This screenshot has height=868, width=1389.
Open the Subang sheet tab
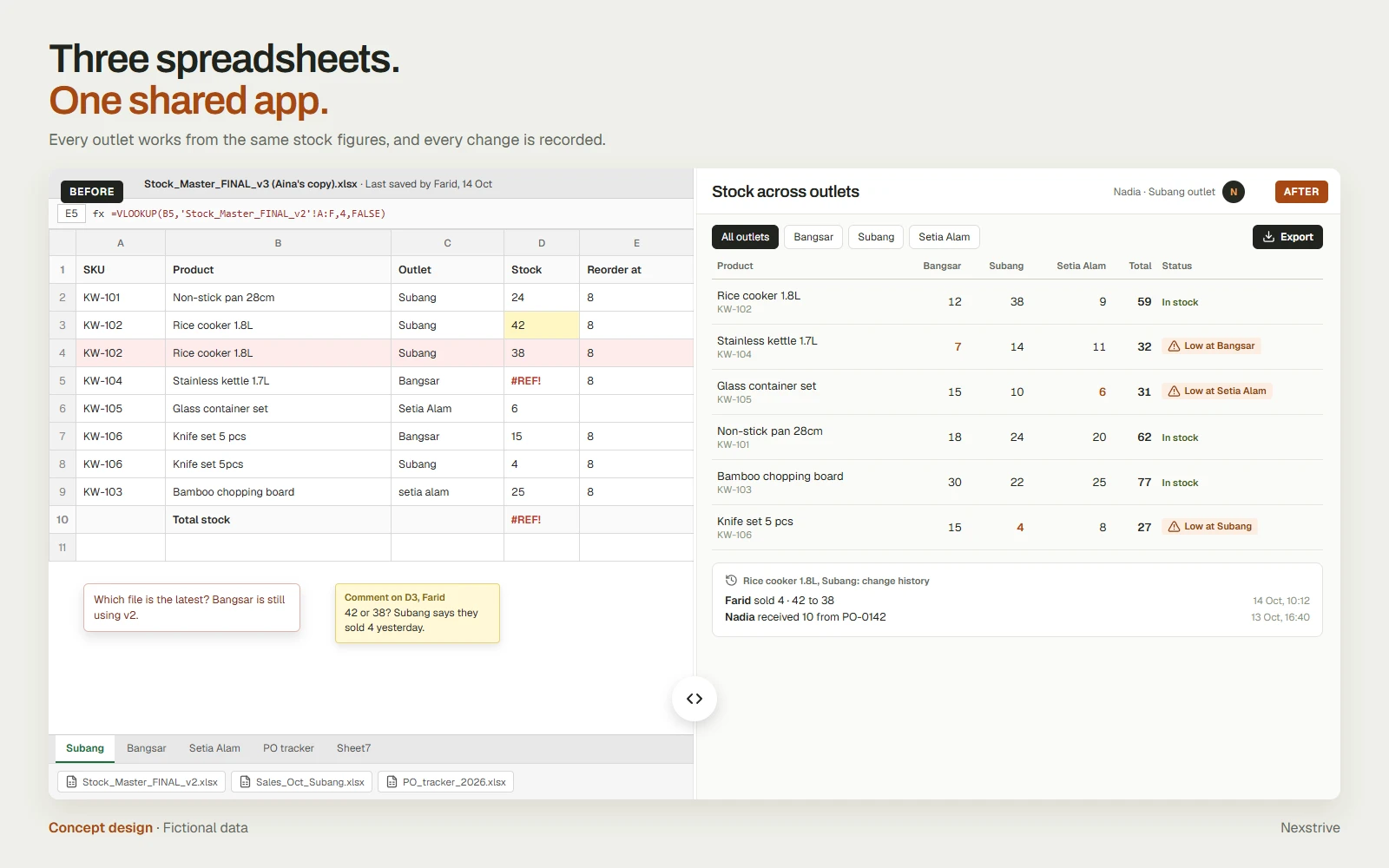coord(85,748)
